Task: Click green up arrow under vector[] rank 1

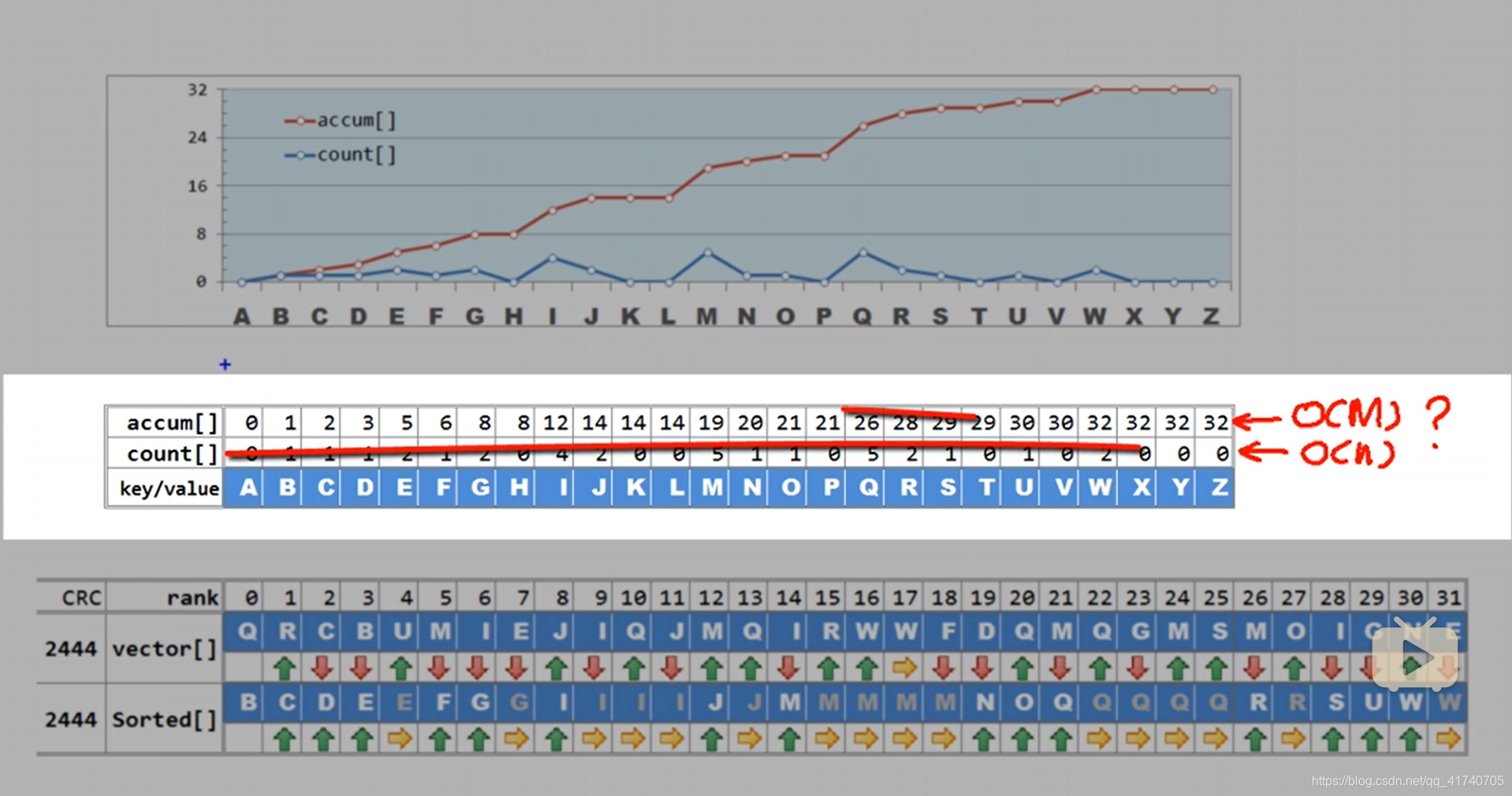Action: [285, 668]
